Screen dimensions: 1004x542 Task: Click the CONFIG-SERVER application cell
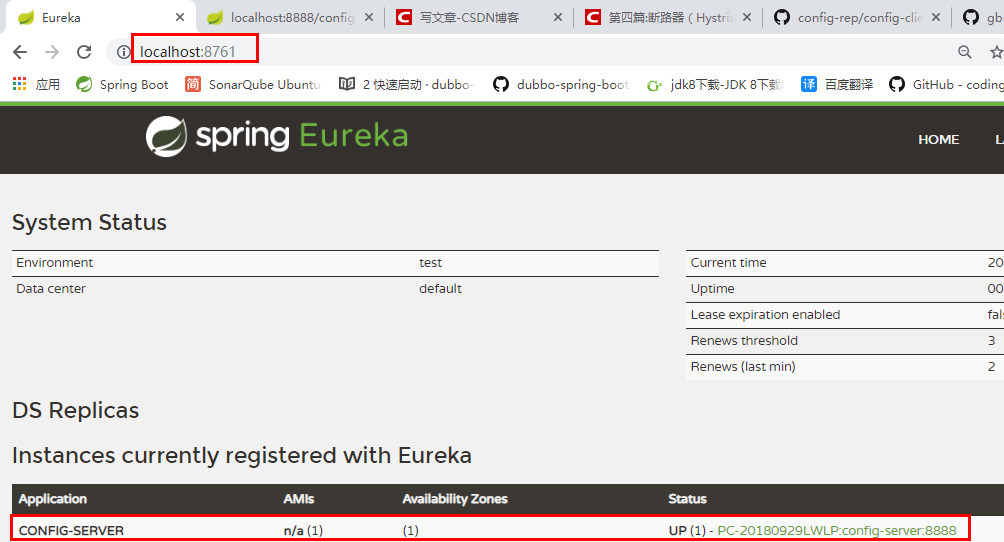pos(71,530)
